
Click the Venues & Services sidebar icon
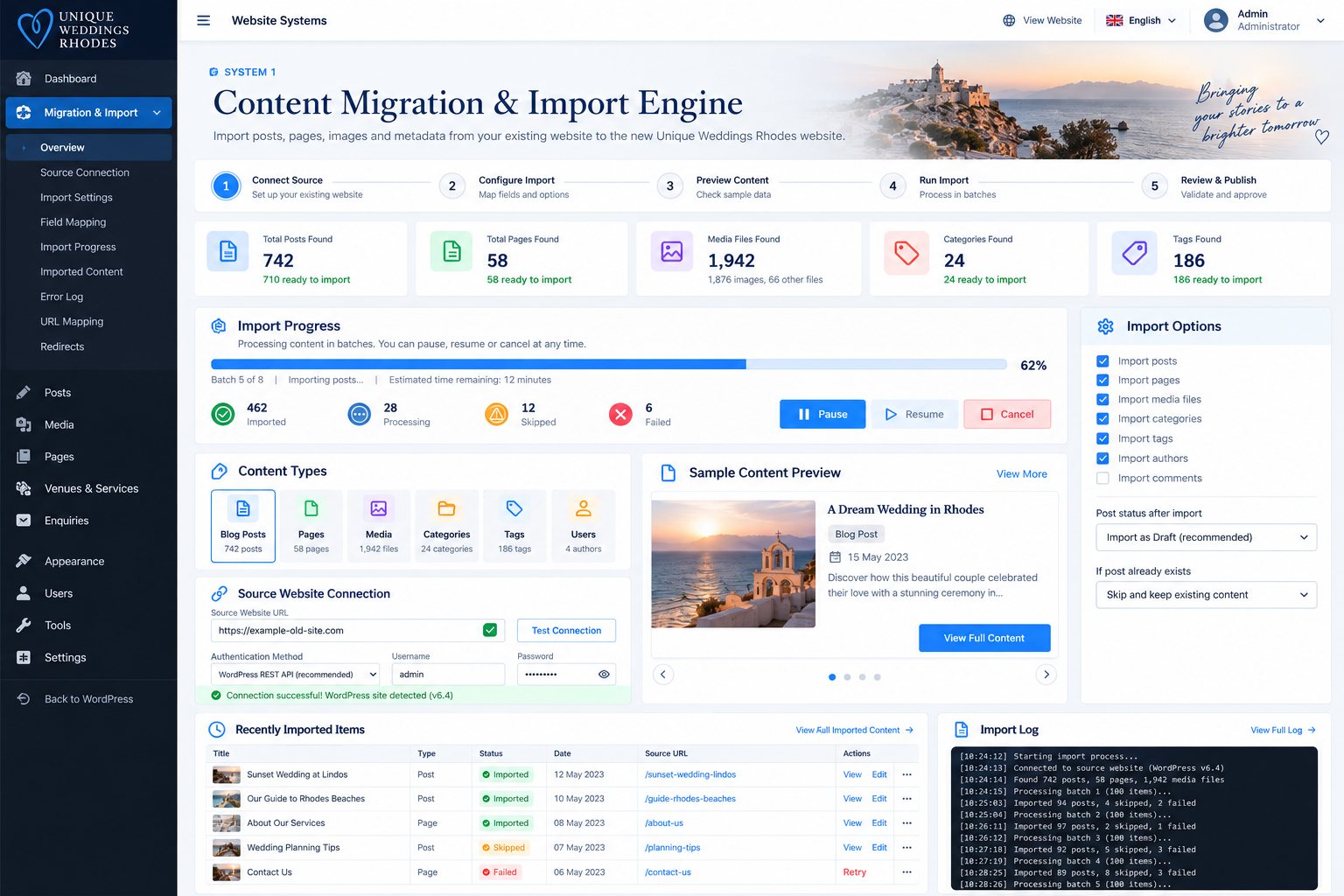(24, 488)
